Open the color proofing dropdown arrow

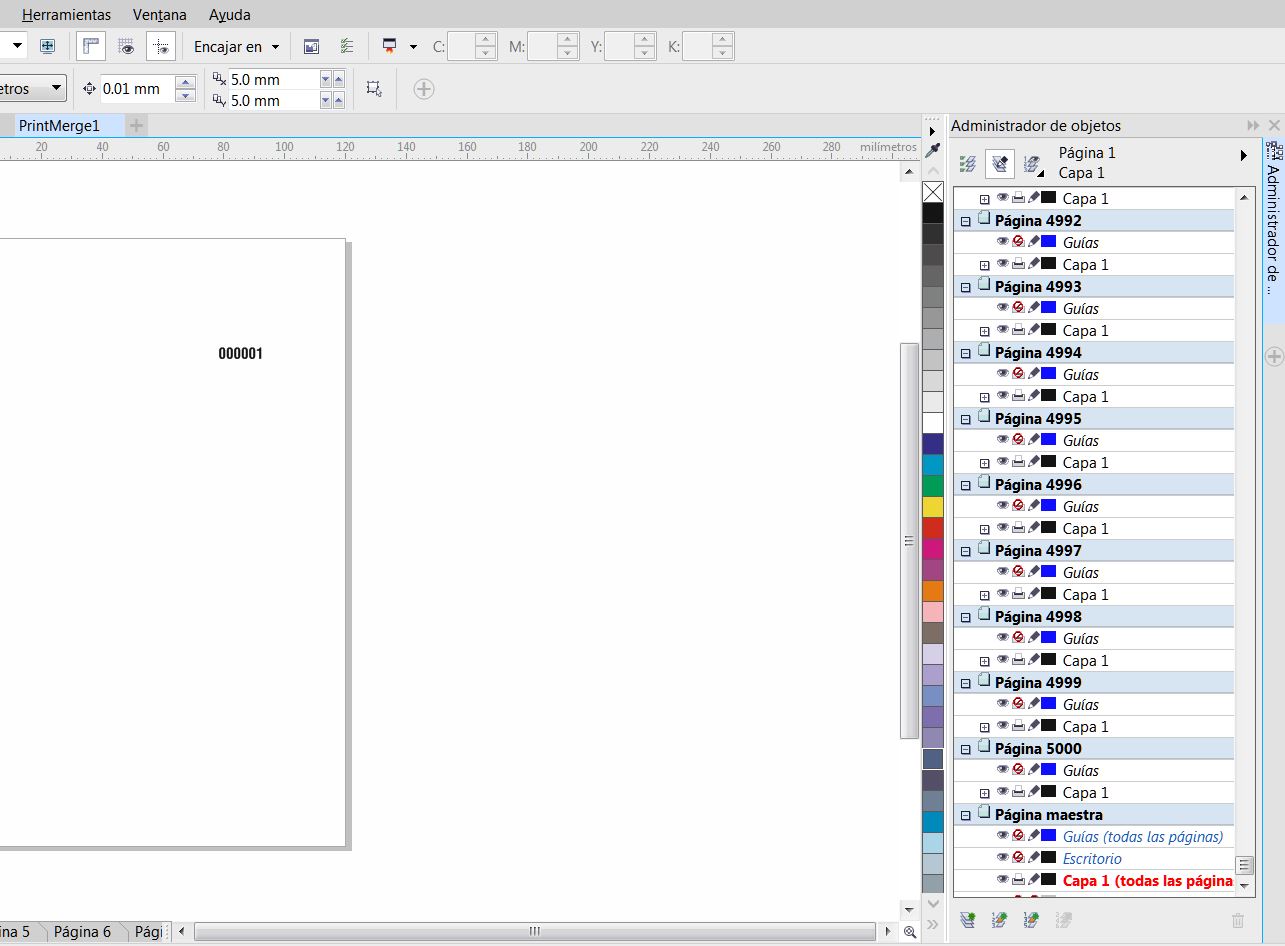click(413, 47)
